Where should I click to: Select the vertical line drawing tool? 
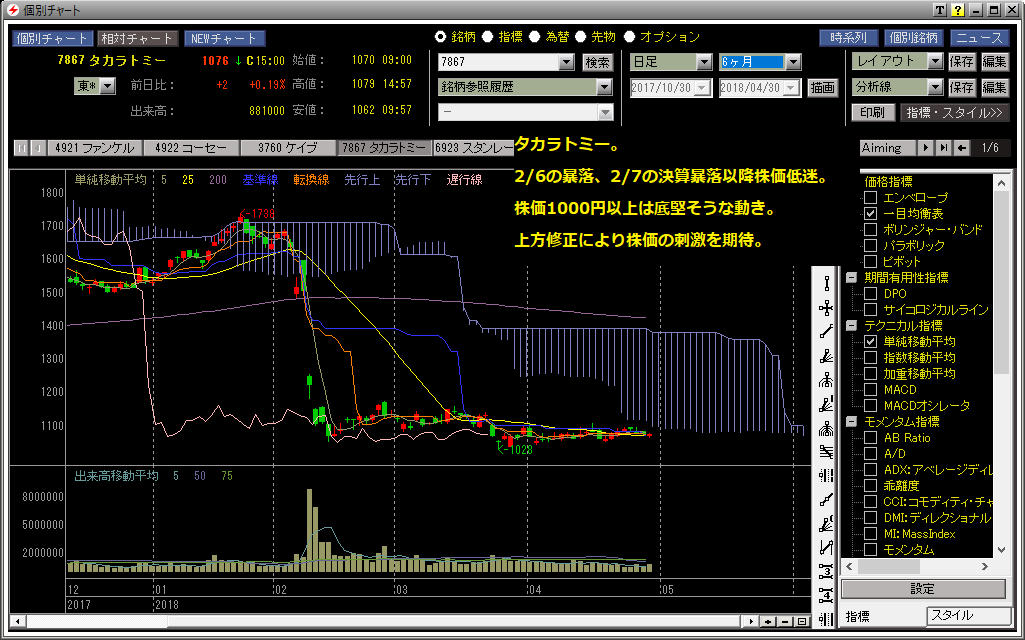826,284
